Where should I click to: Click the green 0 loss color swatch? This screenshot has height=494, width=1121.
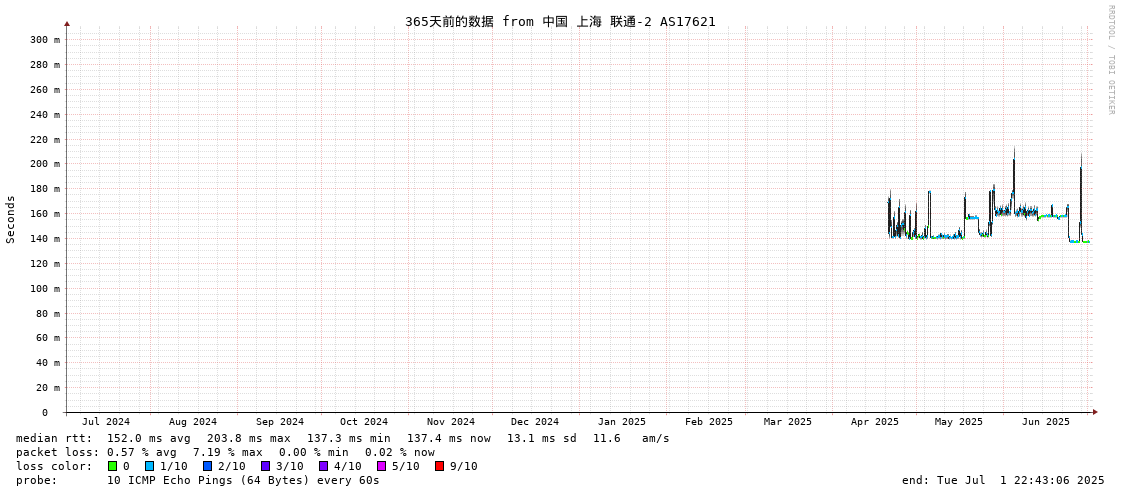pos(112,466)
